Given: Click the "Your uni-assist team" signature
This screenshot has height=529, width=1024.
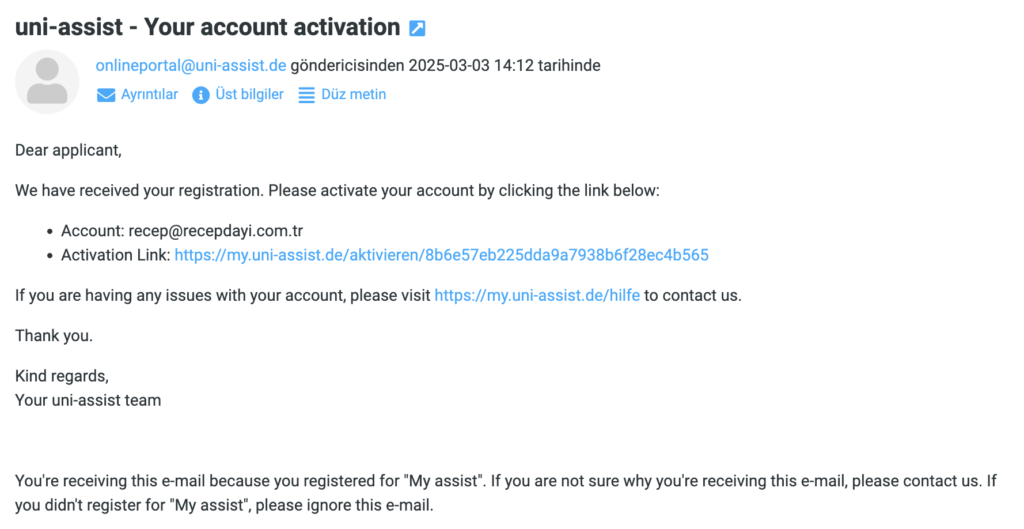Looking at the screenshot, I should tap(88, 400).
